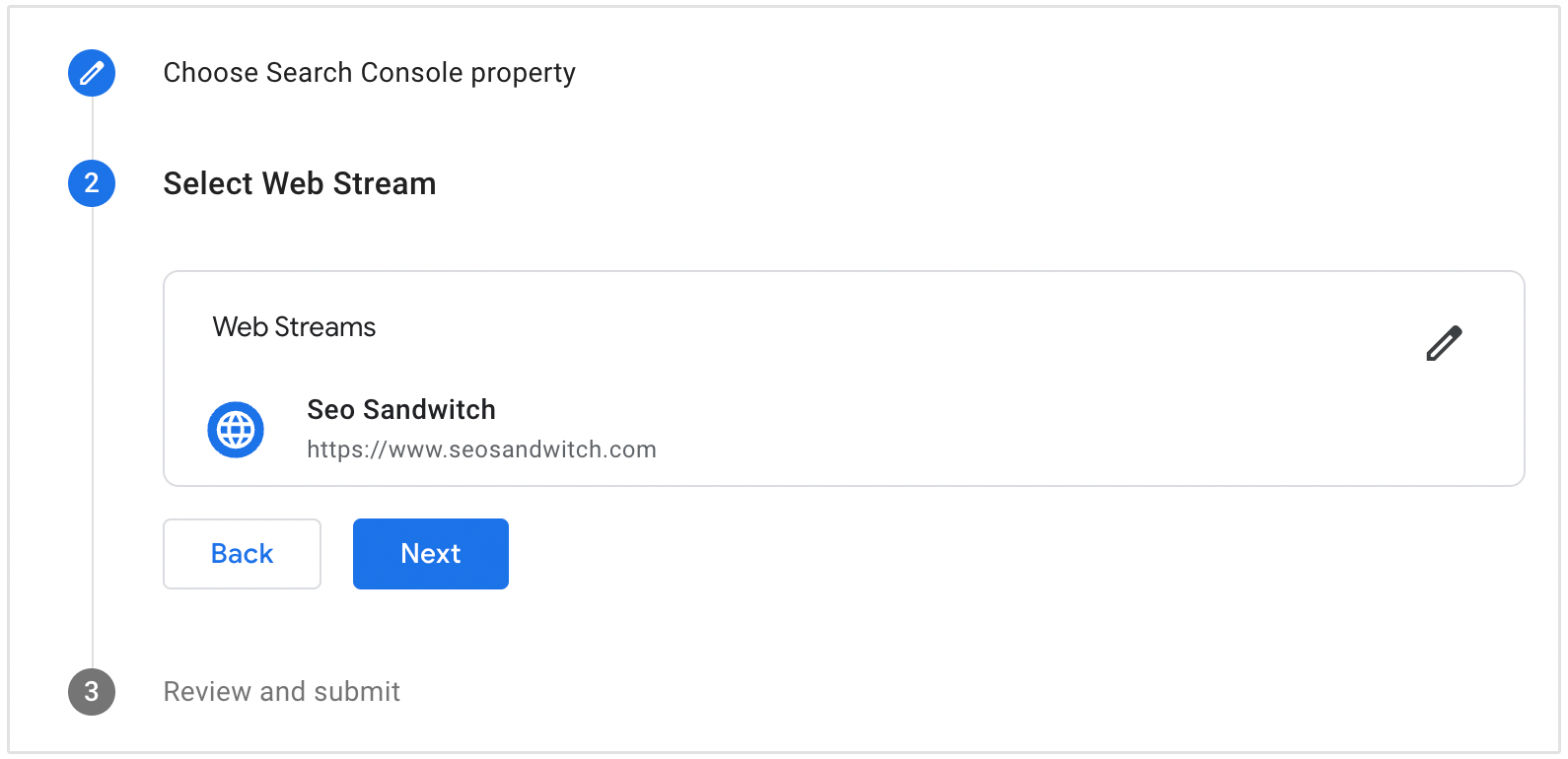Click blank space right of Select Web Stream heading

point(888,183)
